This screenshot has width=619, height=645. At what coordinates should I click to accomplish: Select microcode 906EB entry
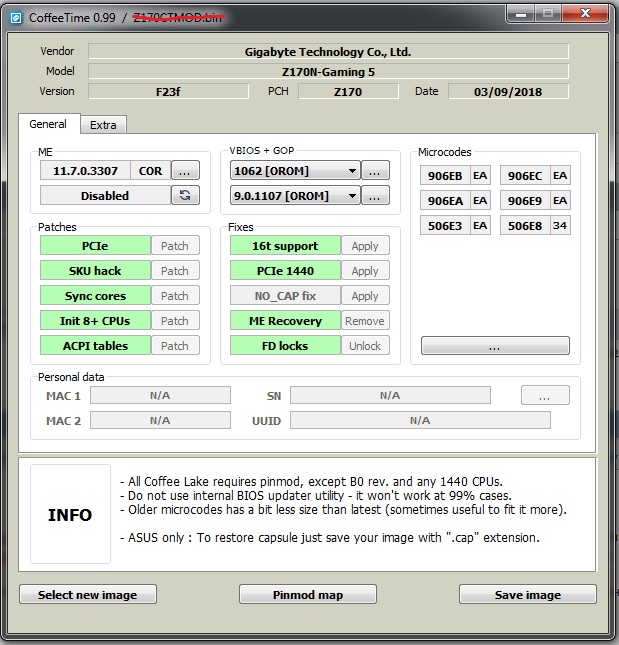(445, 176)
